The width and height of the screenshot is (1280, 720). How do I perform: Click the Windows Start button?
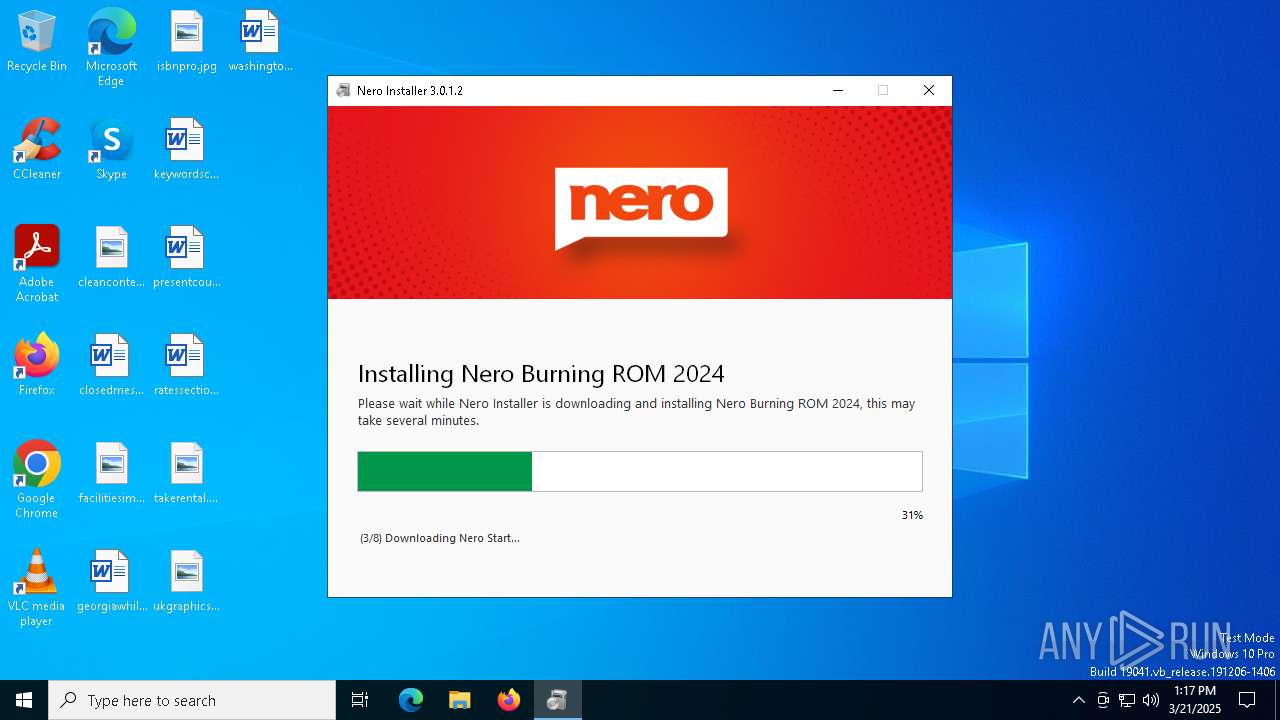24,700
